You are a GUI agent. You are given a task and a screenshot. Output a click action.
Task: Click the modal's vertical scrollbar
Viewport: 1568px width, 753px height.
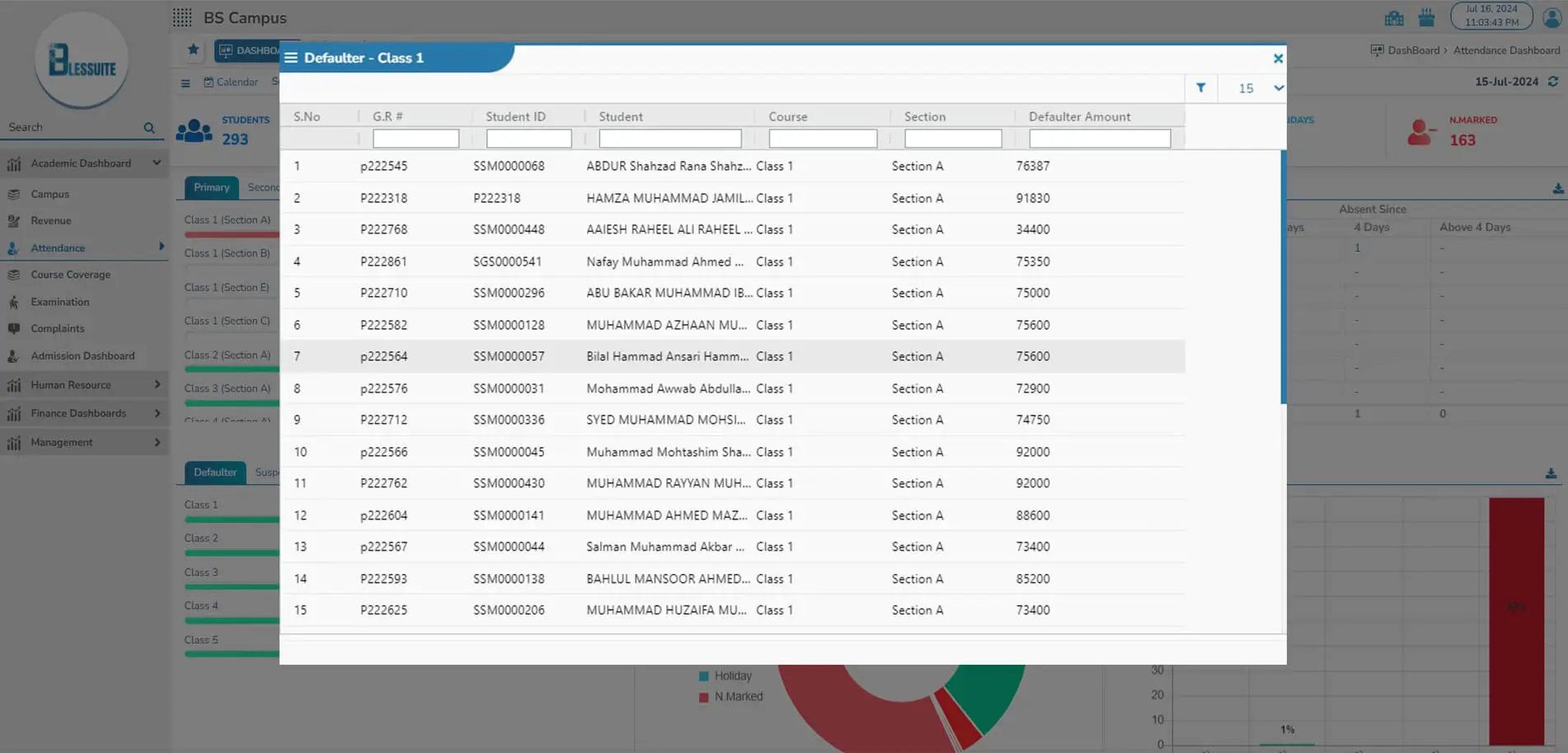pos(1283,276)
